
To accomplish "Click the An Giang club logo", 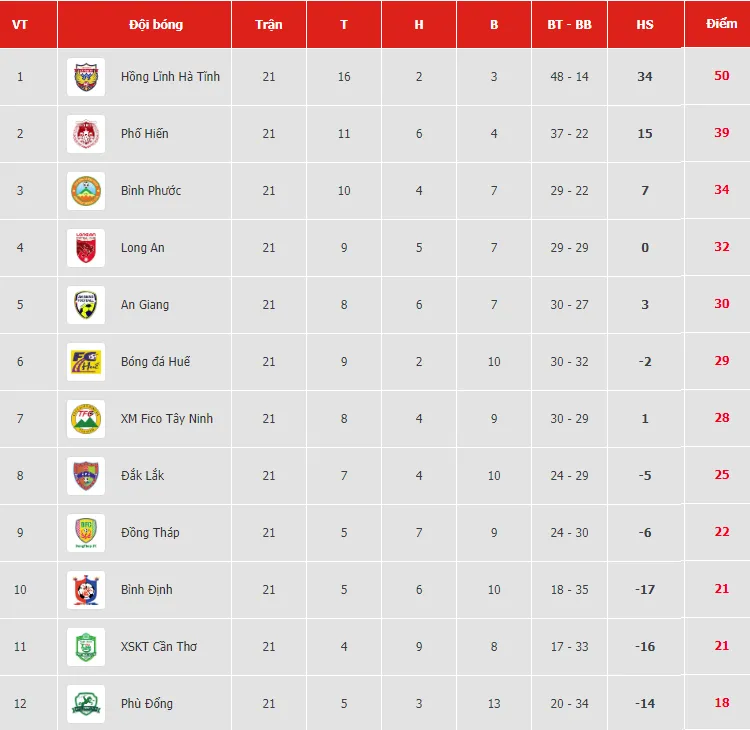I will [x=85, y=305].
